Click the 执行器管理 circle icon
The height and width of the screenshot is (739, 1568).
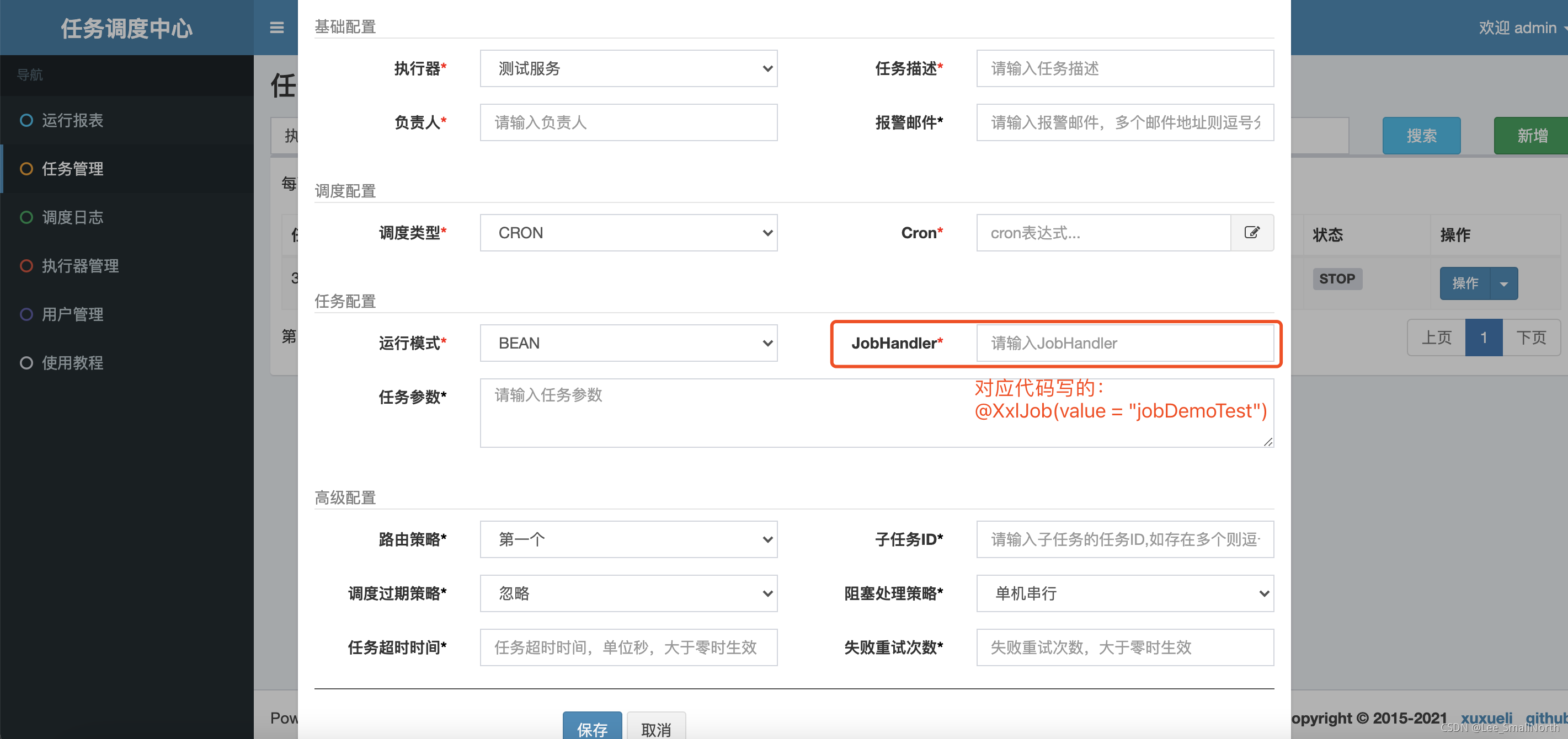tap(26, 266)
